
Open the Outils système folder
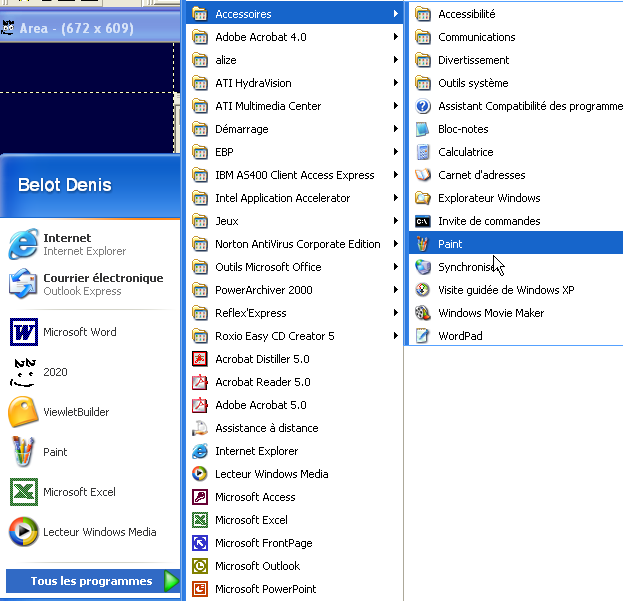tap(516, 83)
